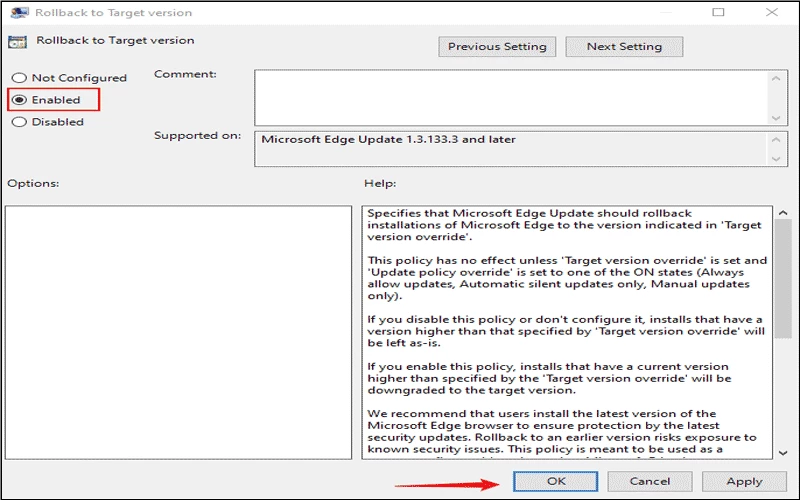
Task: Click the empty Options pane
Action: 179,332
